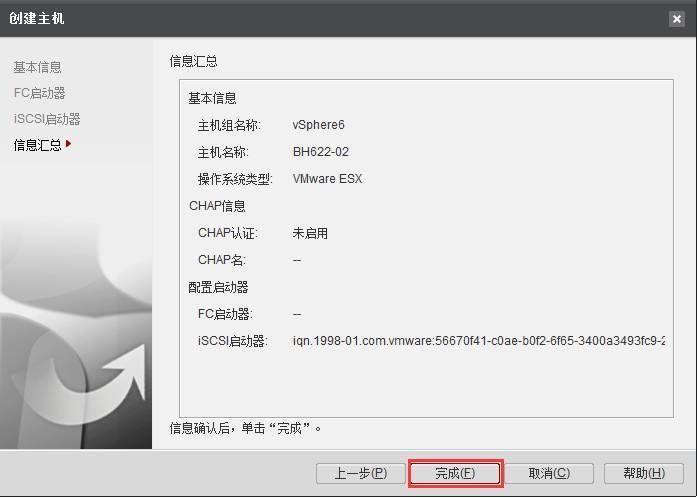697x498 pixels.
Task: Open help via 帮助(H) button
Action: pyautogui.click(x=645, y=473)
